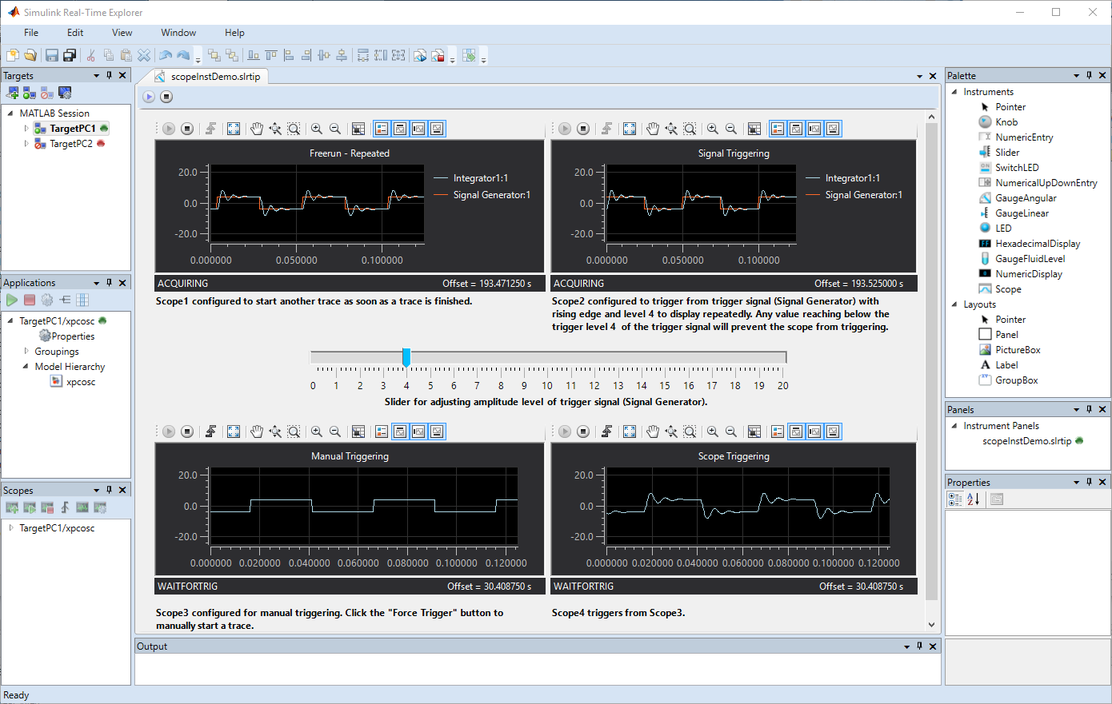Run the instrument panel using play button
Image resolution: width=1112 pixels, height=704 pixels.
[148, 96]
